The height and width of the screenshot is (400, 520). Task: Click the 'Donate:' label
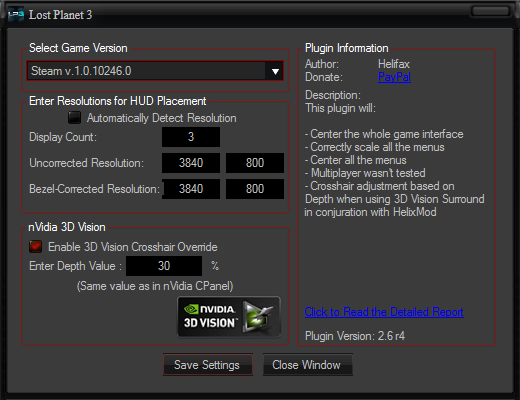coord(324,77)
